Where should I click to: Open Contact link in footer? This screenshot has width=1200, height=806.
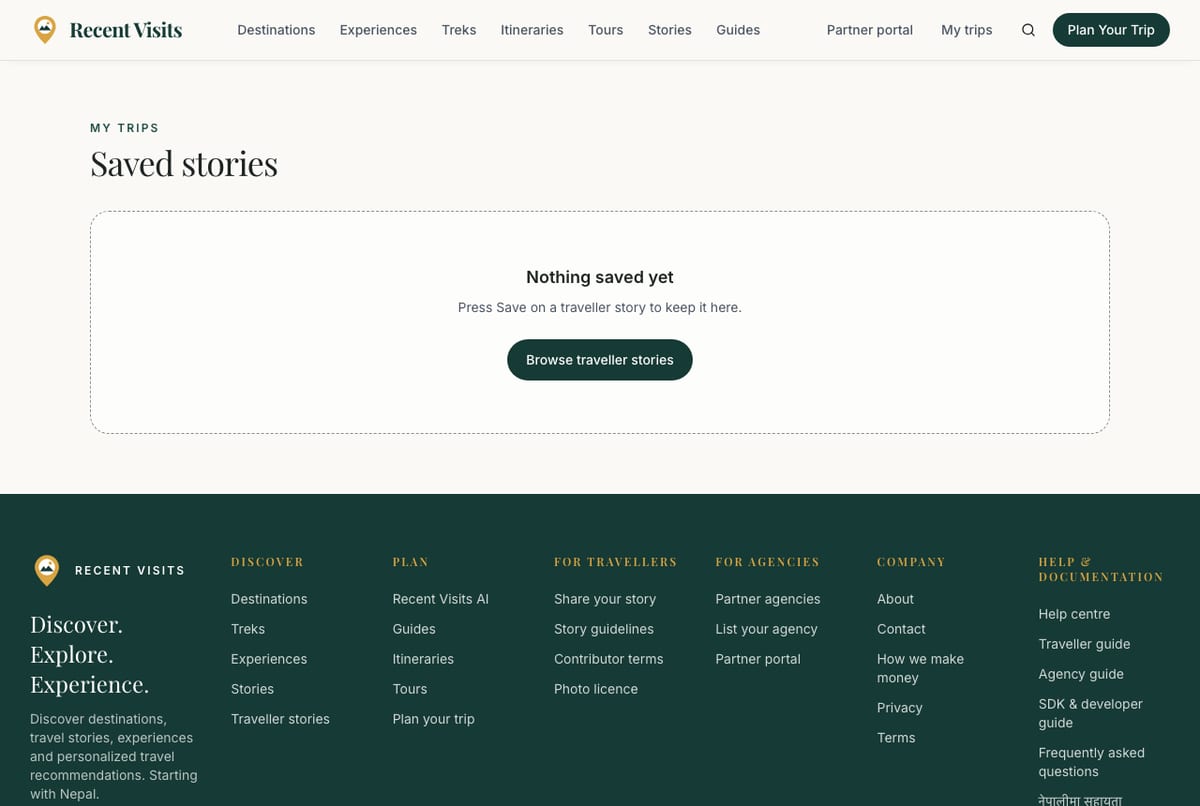pos(902,629)
